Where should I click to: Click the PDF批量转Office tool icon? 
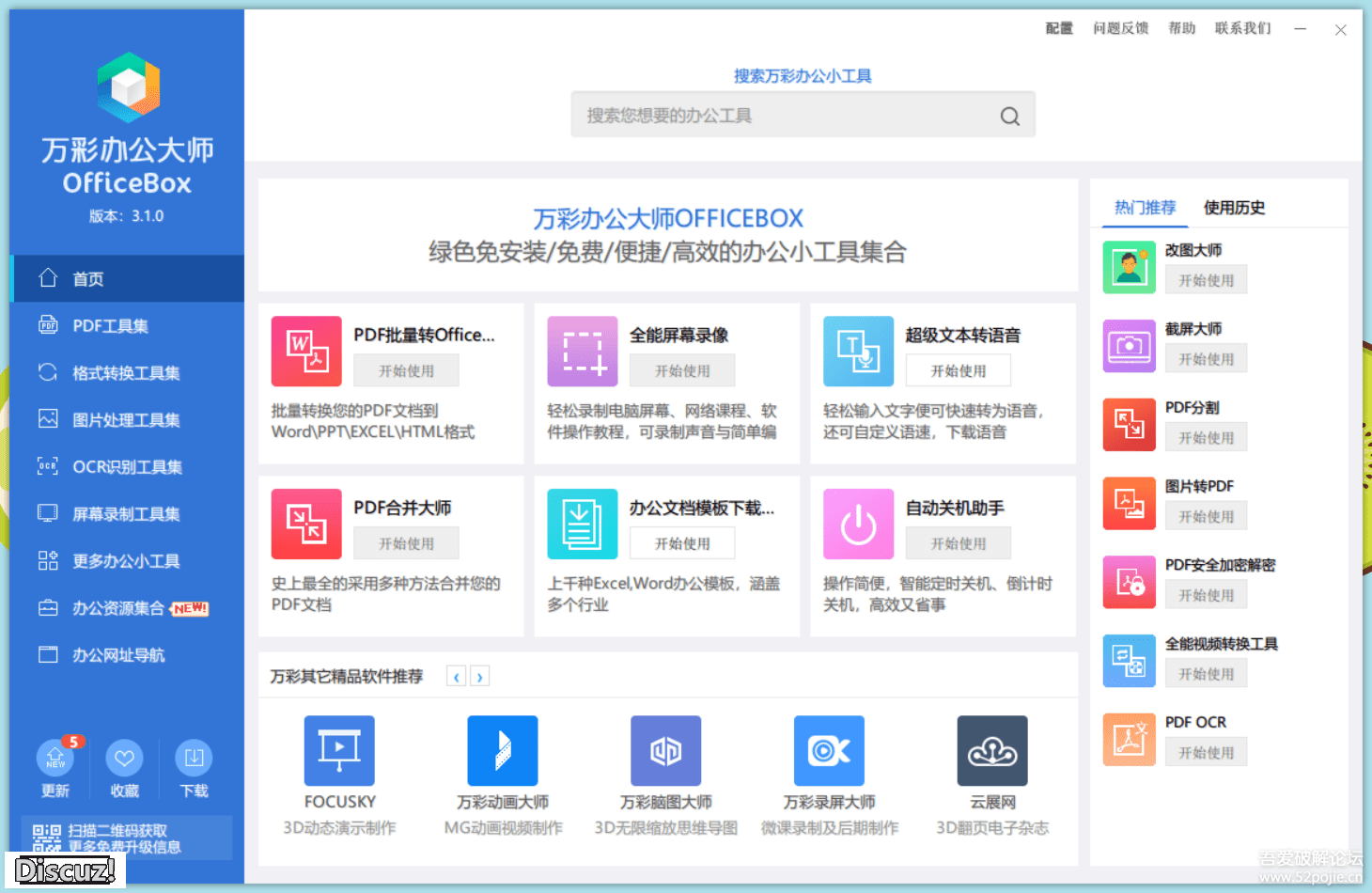[x=306, y=352]
